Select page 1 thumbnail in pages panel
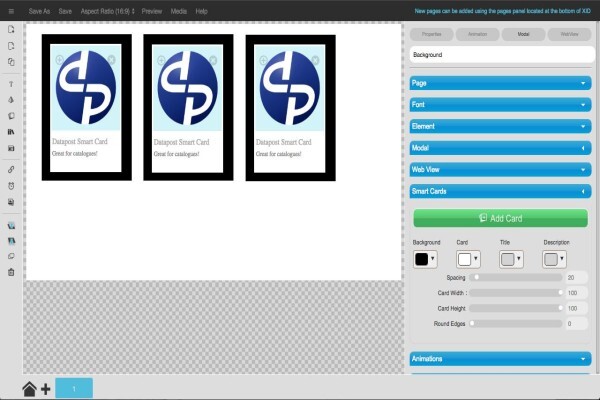 click(74, 388)
